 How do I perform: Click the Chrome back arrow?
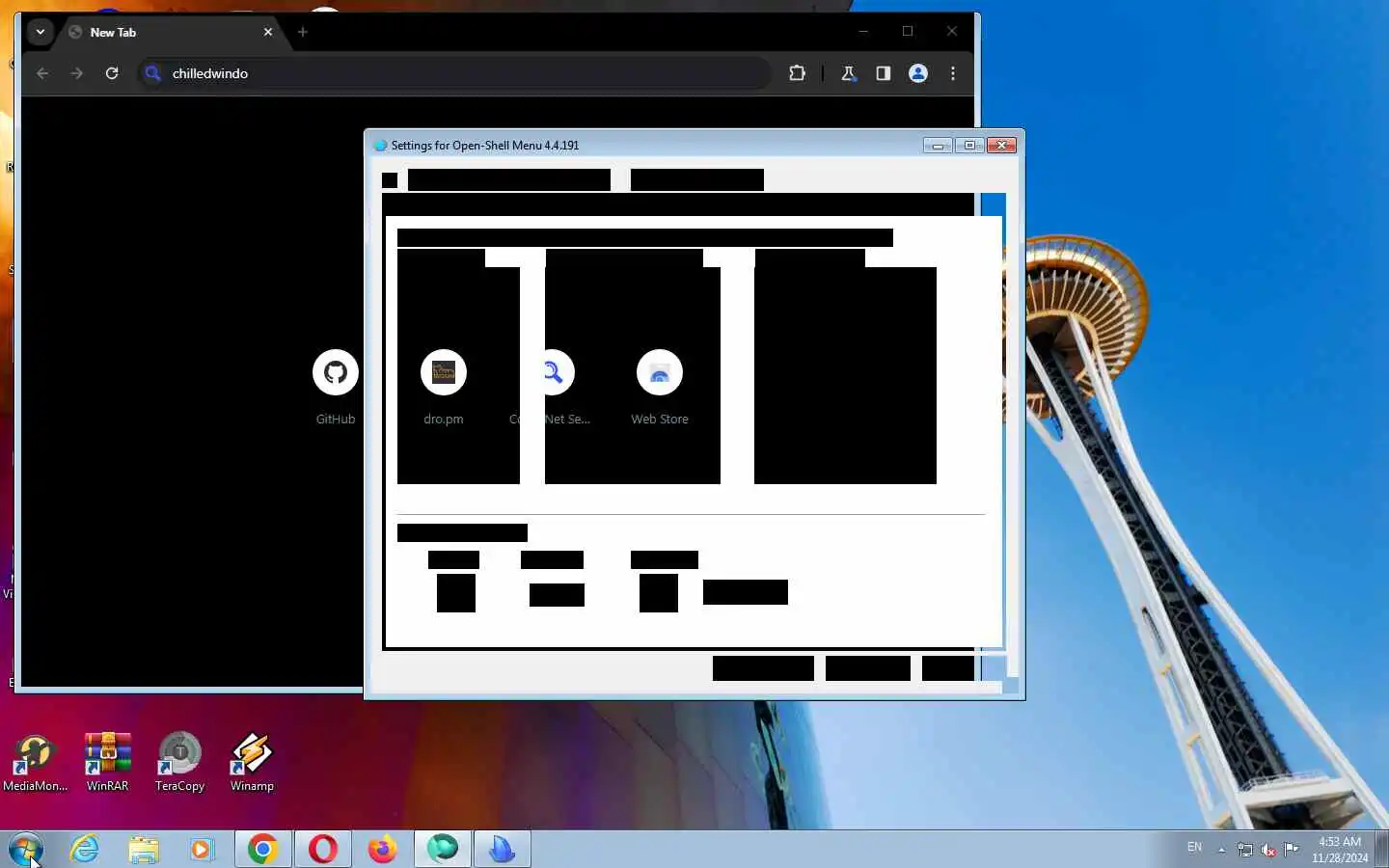tap(42, 73)
